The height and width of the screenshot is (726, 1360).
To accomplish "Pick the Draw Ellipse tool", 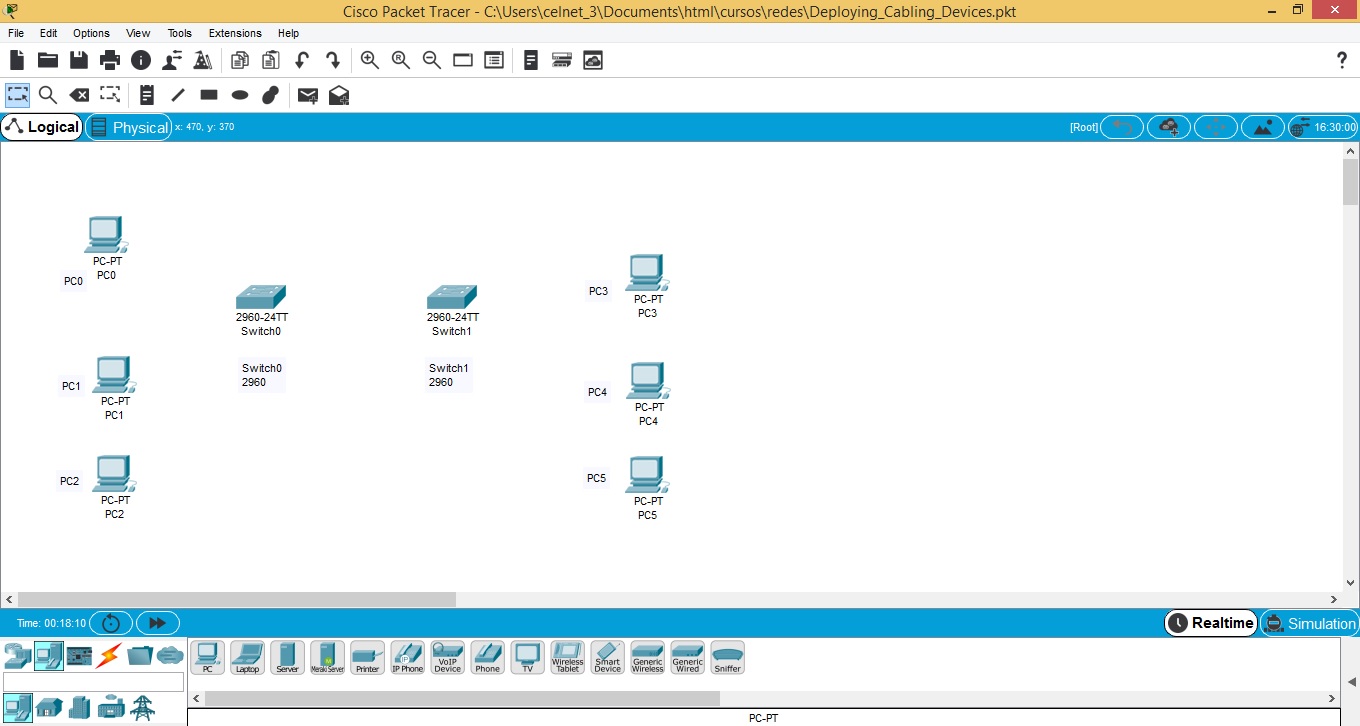I will (x=240, y=95).
